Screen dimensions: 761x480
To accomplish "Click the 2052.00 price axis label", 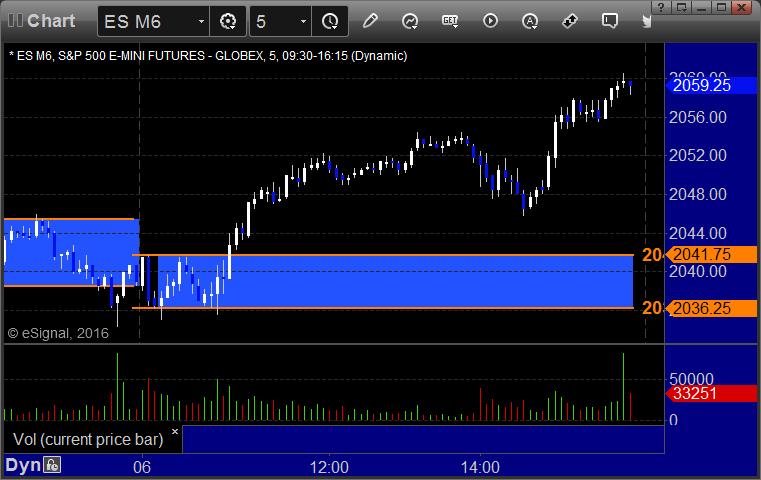I will click(697, 155).
